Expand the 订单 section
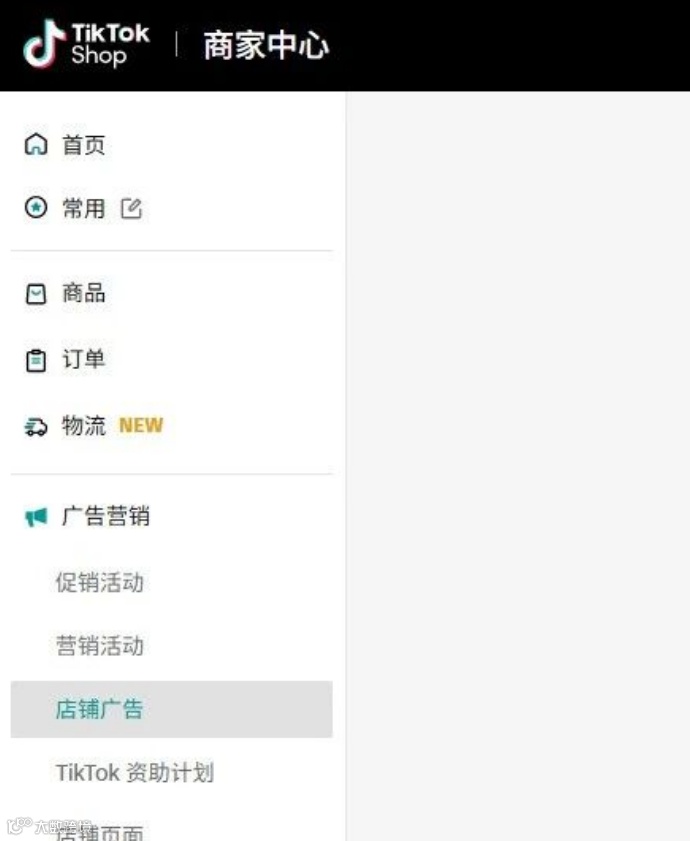The image size is (690, 841). click(x=172, y=359)
